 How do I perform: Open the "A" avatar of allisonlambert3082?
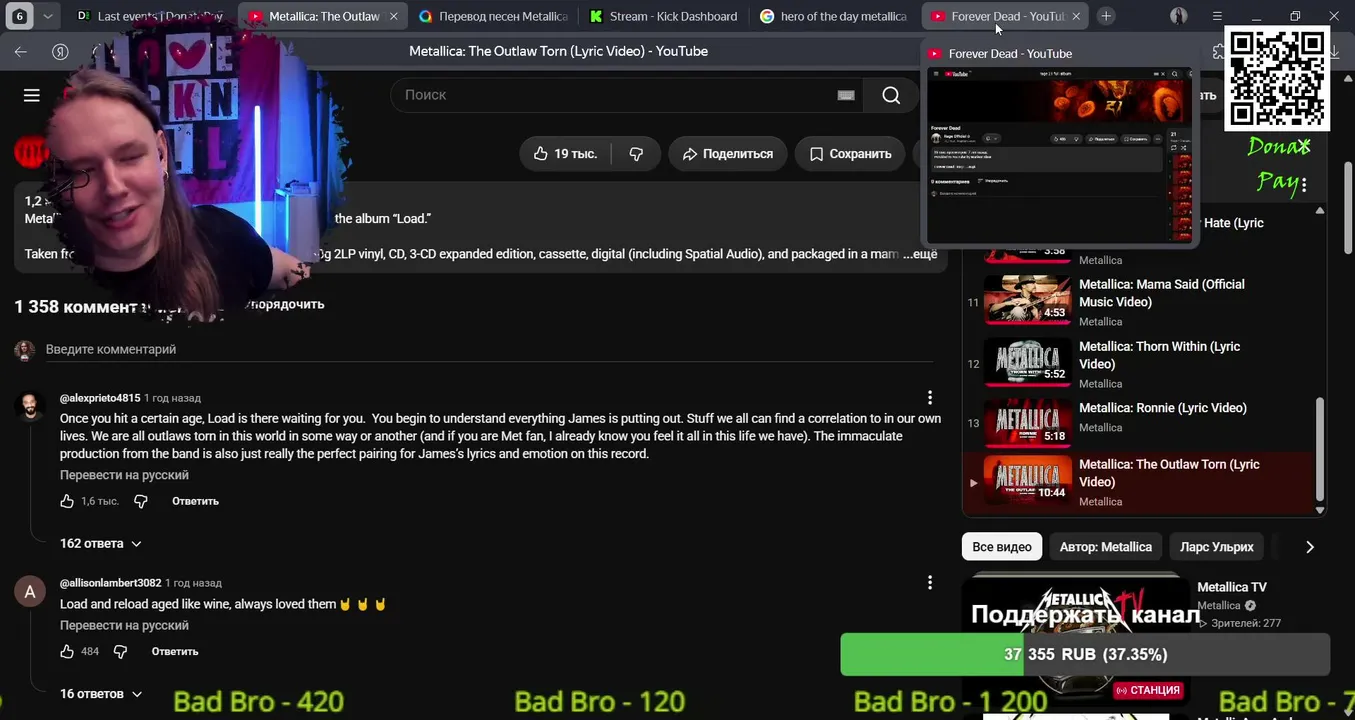click(x=30, y=592)
